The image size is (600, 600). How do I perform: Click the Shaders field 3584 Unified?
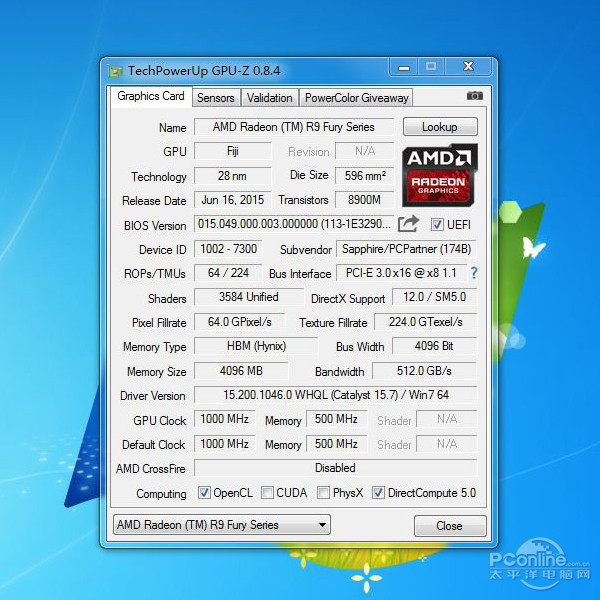click(249, 297)
